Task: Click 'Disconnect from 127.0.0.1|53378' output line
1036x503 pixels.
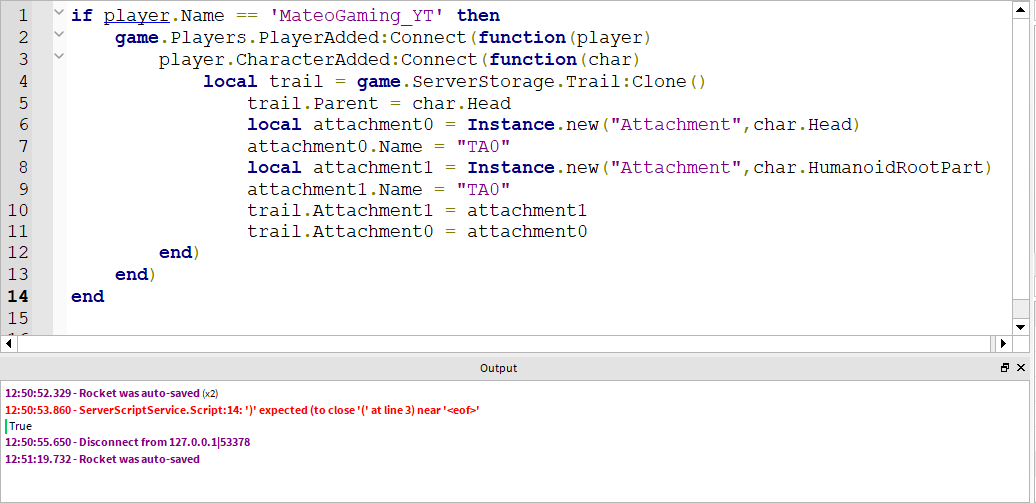Action: (x=128, y=442)
